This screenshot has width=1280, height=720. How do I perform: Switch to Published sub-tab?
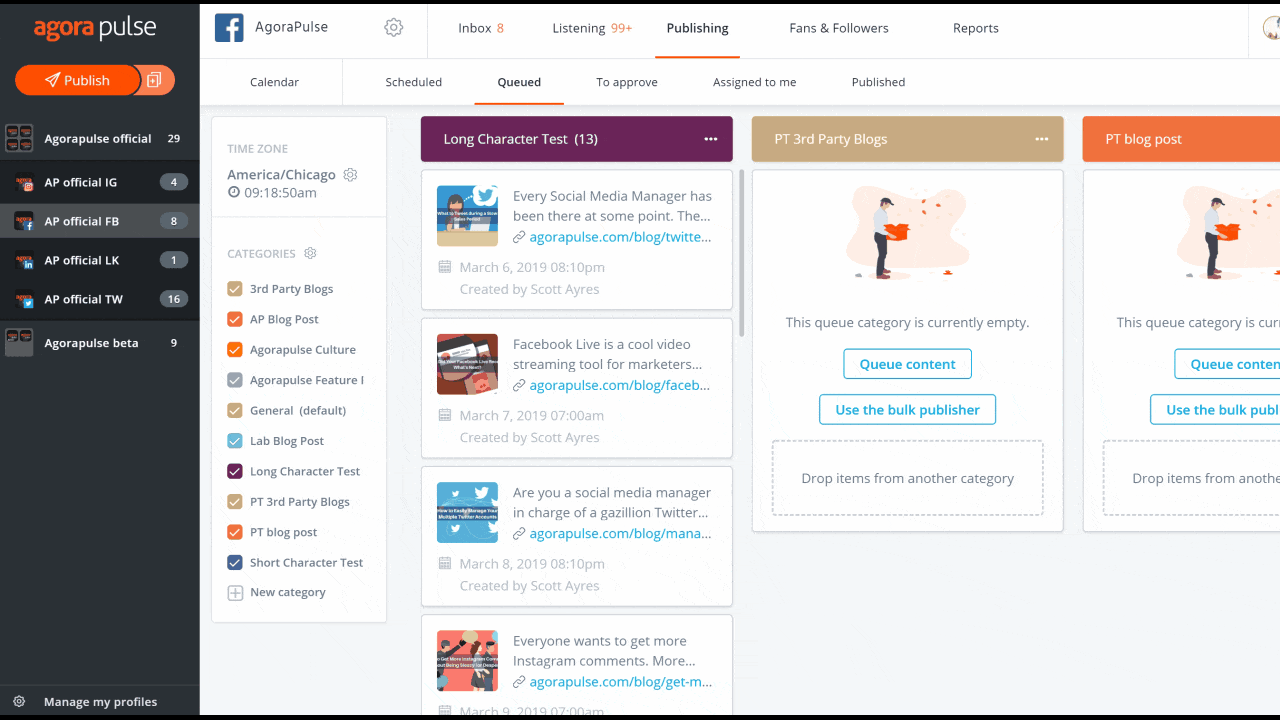tap(879, 82)
